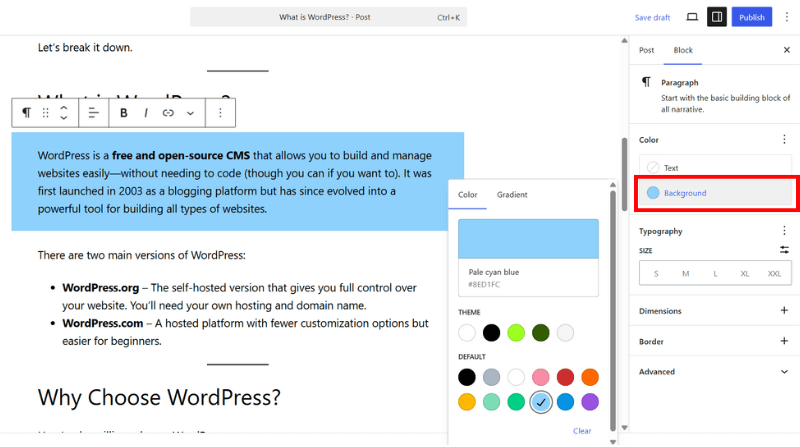Add Dimensions options with plus icon
The width and height of the screenshot is (800, 447).
point(784,310)
